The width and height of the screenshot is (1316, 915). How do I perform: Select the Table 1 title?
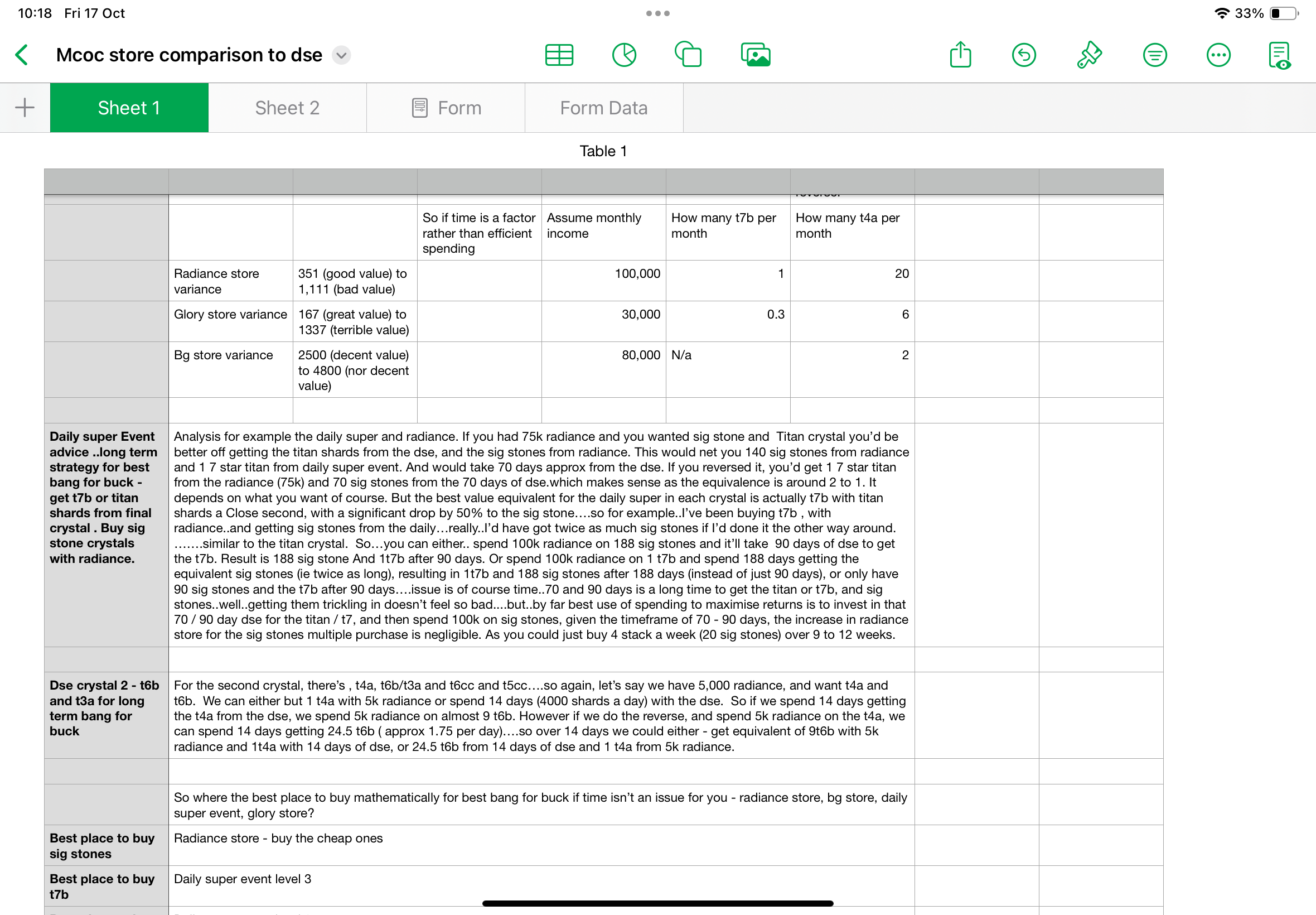[603, 151]
